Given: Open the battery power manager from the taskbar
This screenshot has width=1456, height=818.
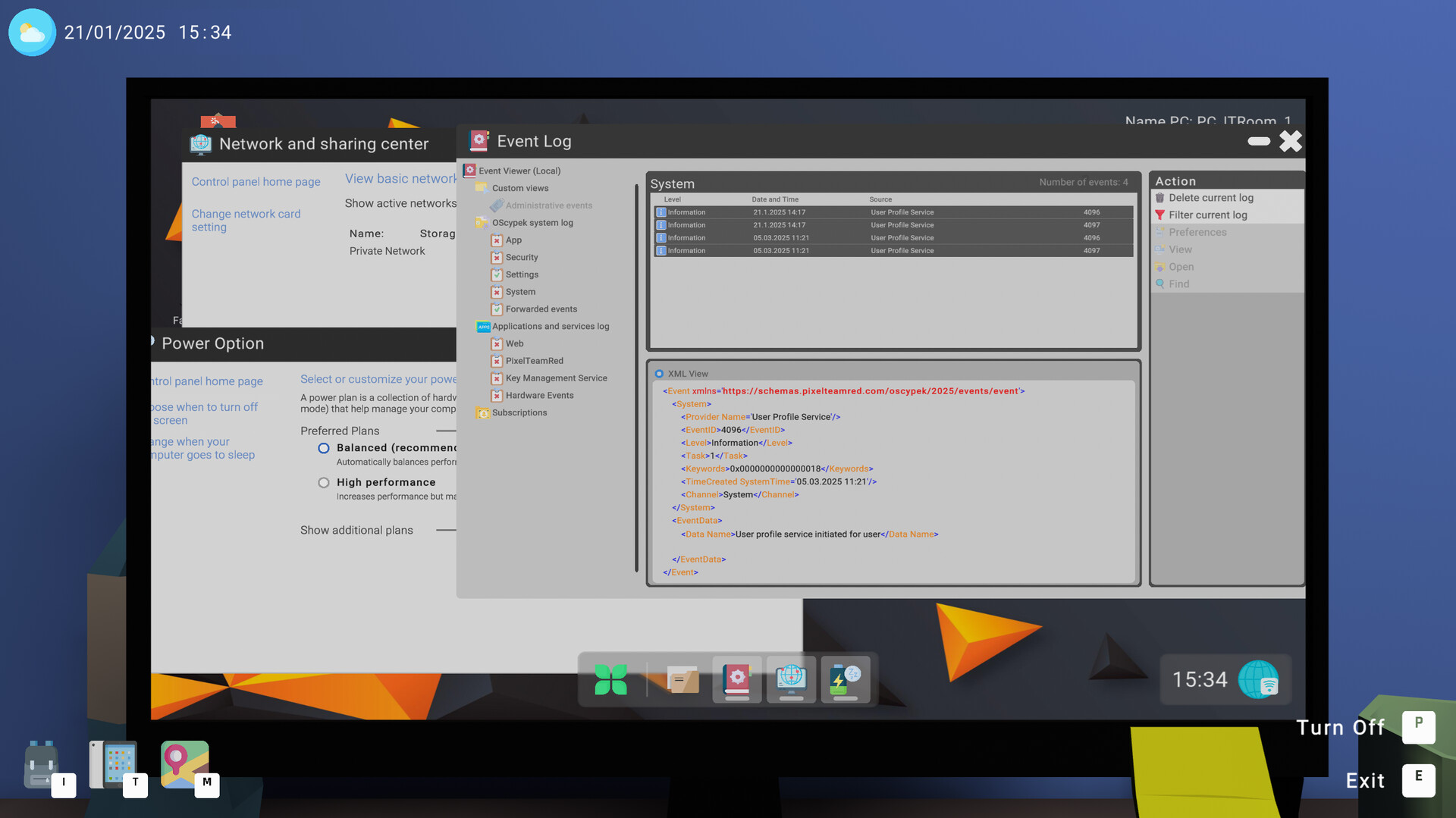Looking at the screenshot, I should pyautogui.click(x=846, y=679).
